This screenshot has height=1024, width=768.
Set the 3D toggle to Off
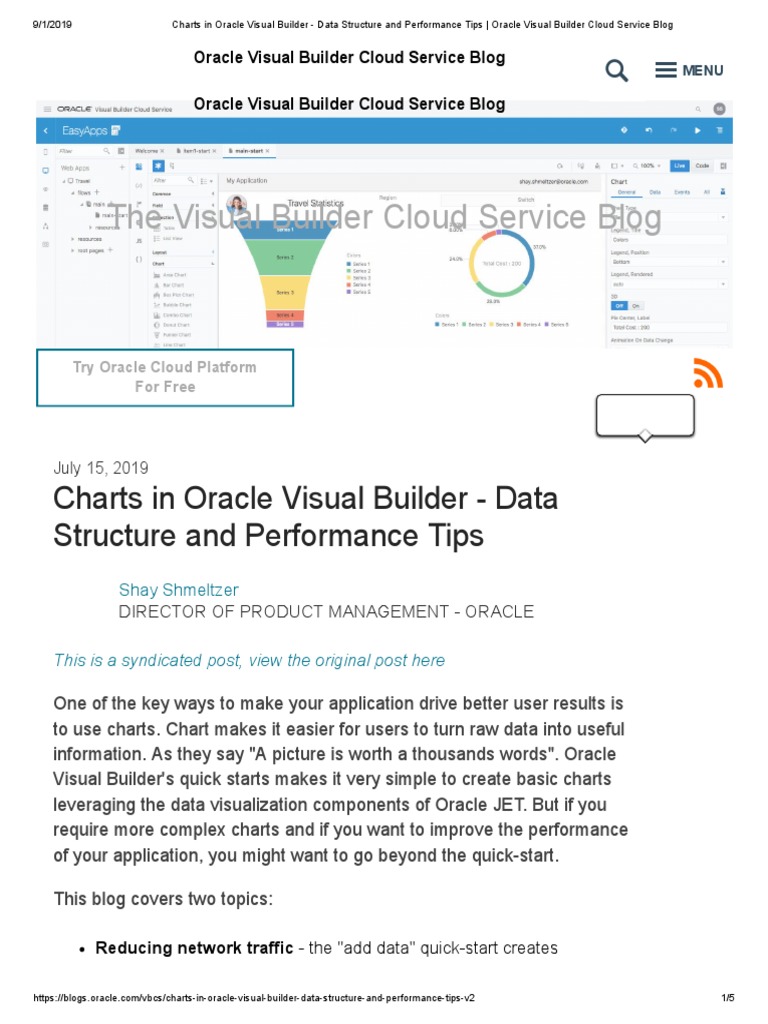(619, 304)
